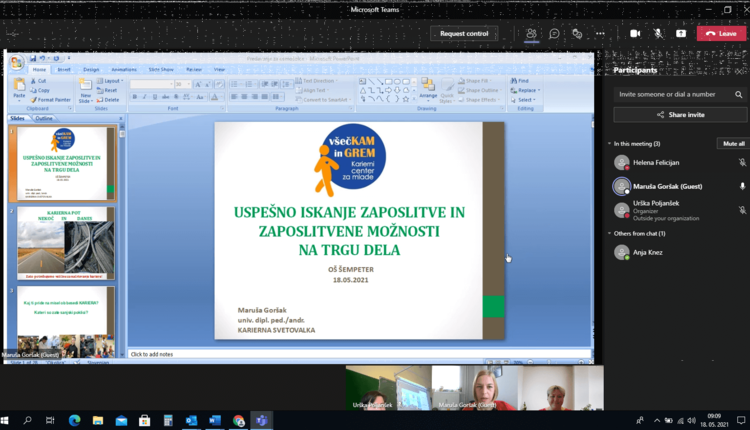The height and width of the screenshot is (430, 750).
Task: Toggle the camera on or off
Action: [635, 33]
